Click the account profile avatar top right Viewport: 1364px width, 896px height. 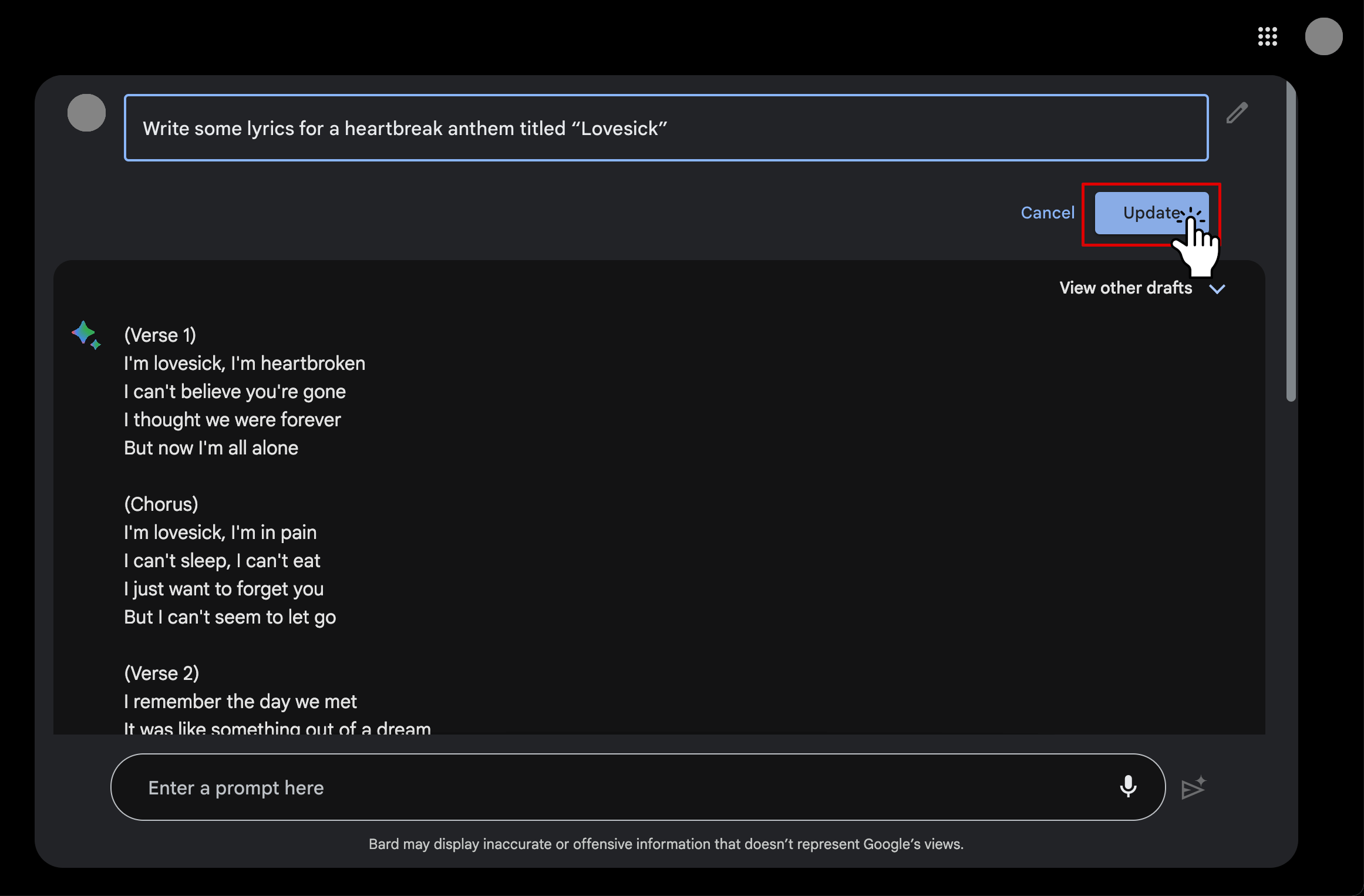click(1323, 36)
